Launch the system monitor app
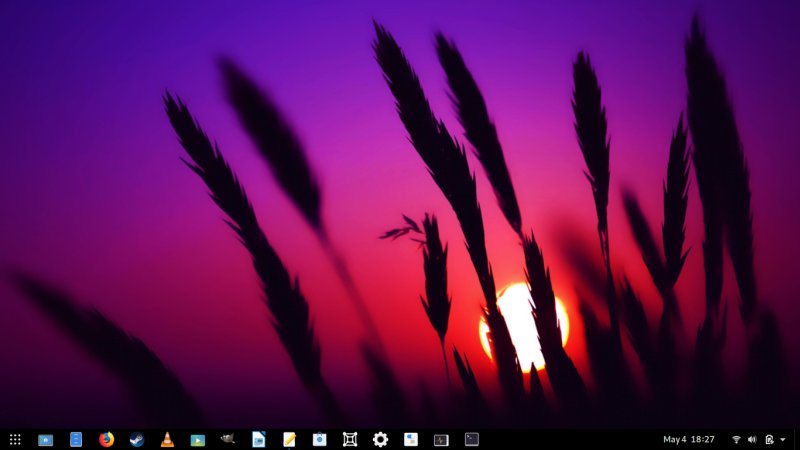 (441, 440)
